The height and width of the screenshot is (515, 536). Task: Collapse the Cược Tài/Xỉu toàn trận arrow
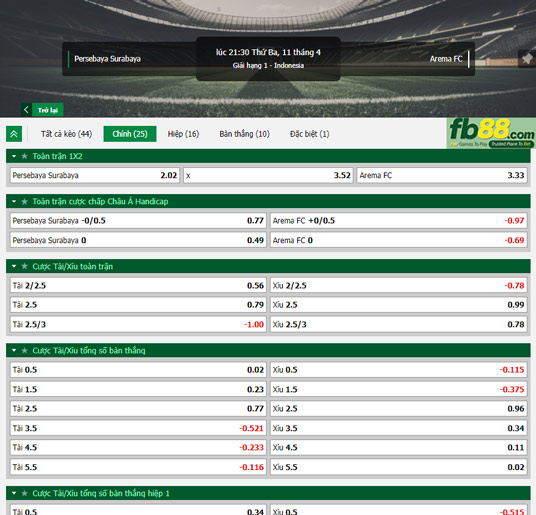(14, 266)
